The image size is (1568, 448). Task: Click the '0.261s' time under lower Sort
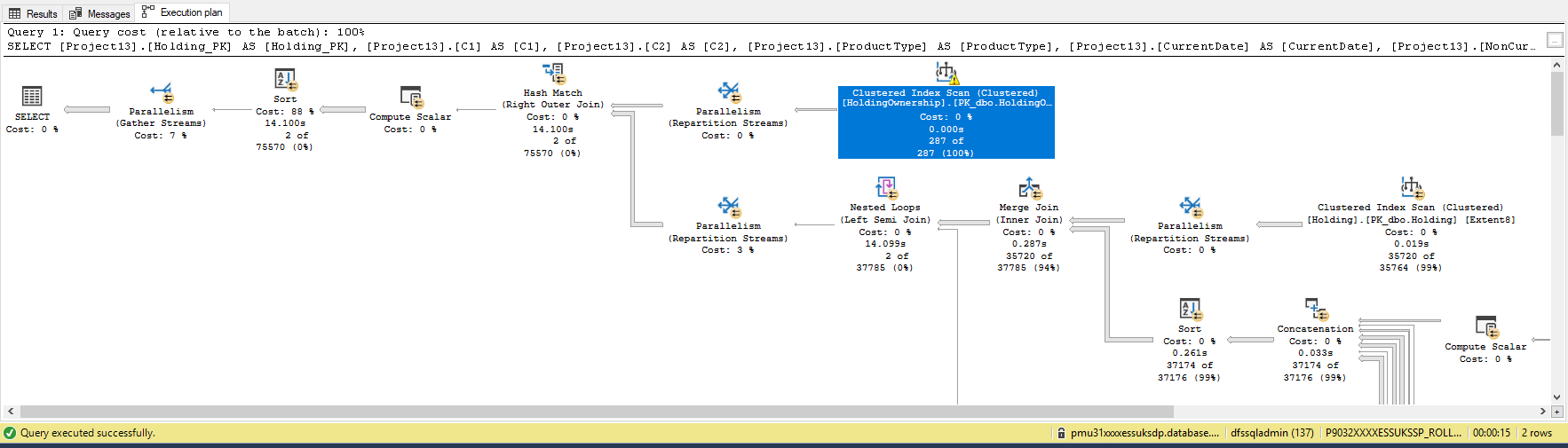point(1190,352)
